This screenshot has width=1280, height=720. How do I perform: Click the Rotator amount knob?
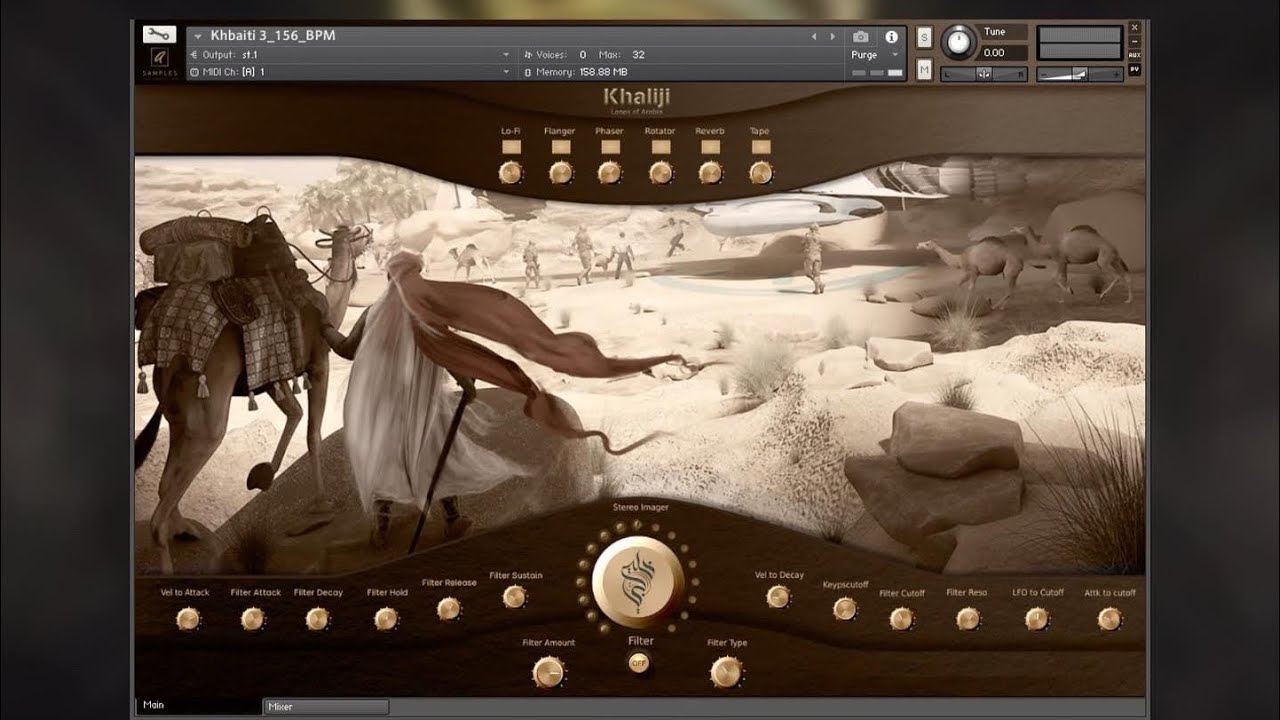[660, 173]
